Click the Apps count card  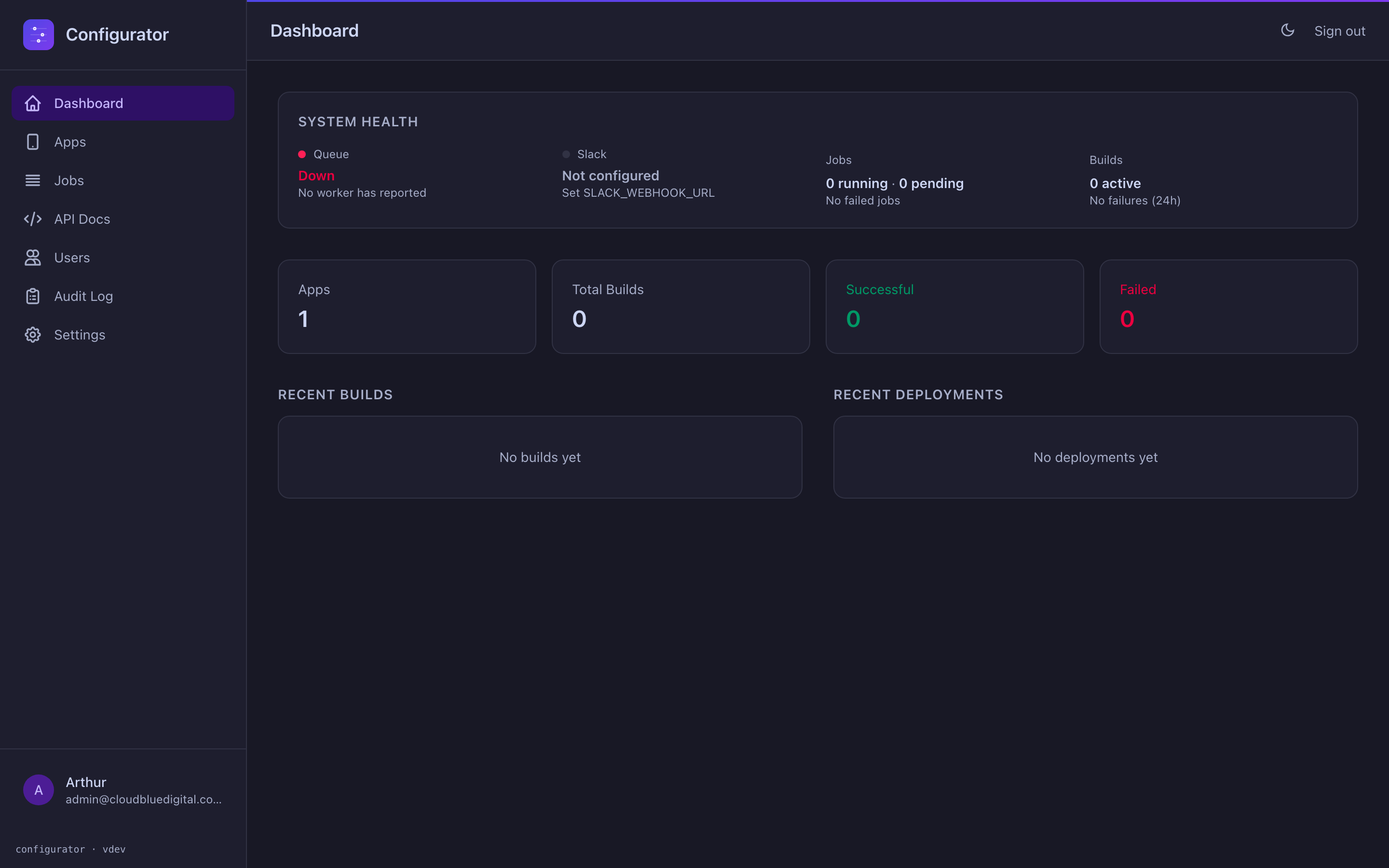tap(407, 307)
